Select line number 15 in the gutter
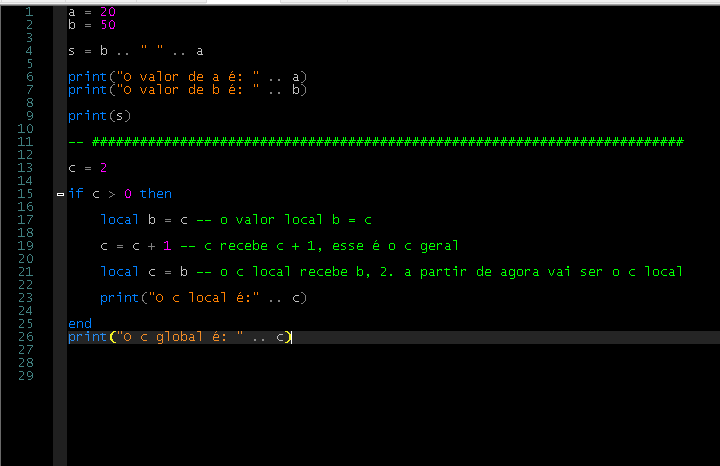This screenshot has height=466, width=720. point(27,193)
